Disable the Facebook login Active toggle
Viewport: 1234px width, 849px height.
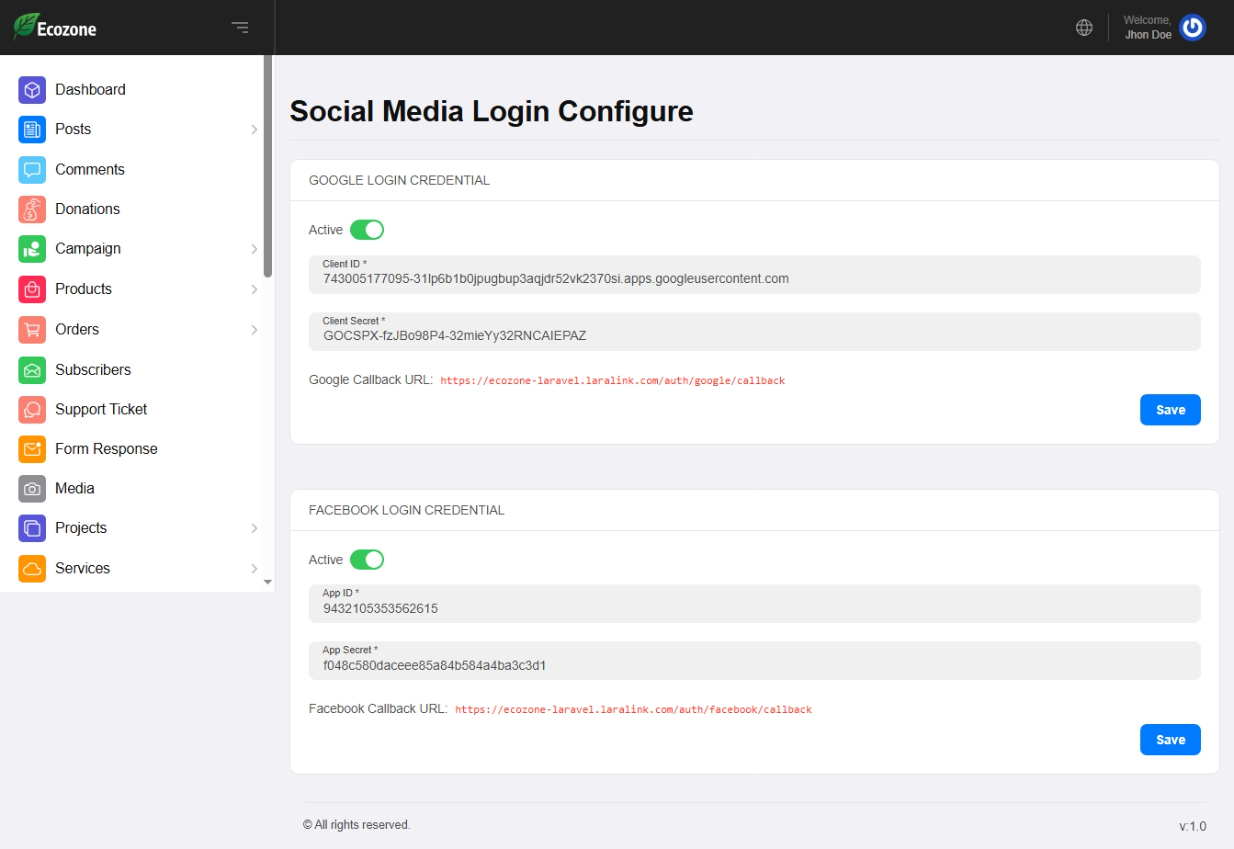coord(367,560)
